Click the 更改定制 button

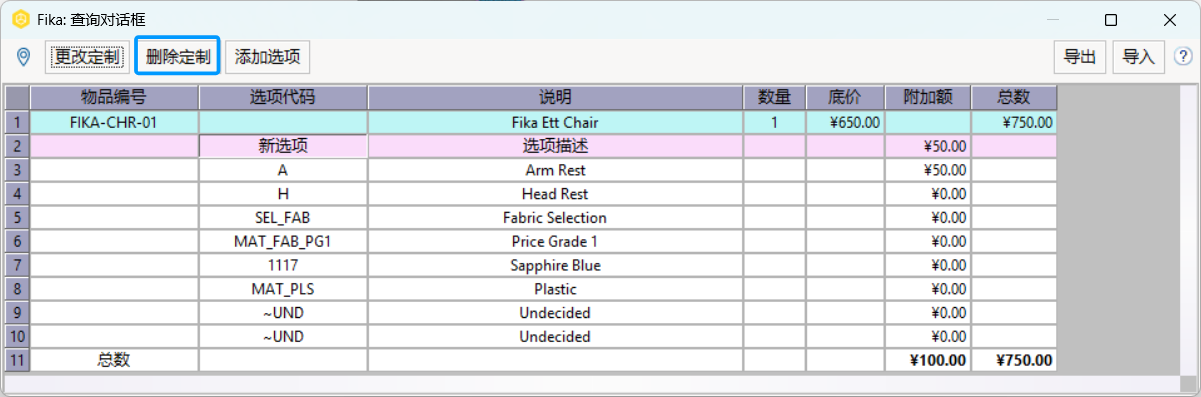[x=87, y=57]
